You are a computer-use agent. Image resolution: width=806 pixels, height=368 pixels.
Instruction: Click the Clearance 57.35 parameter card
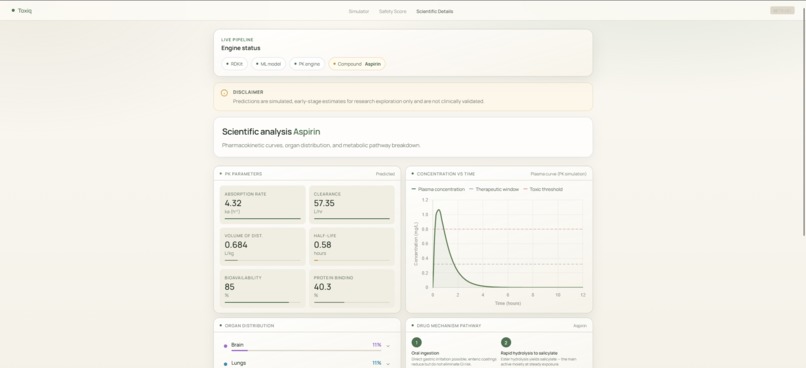point(352,205)
